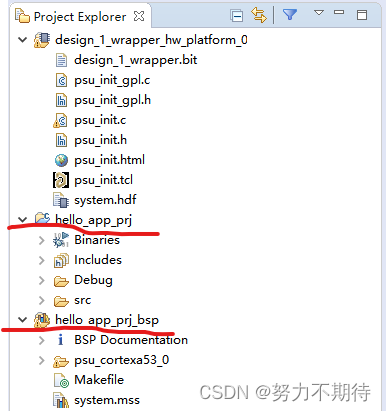Image resolution: width=386 pixels, height=411 pixels.
Task: Click the psu_init.h header file icon
Action: [61, 140]
